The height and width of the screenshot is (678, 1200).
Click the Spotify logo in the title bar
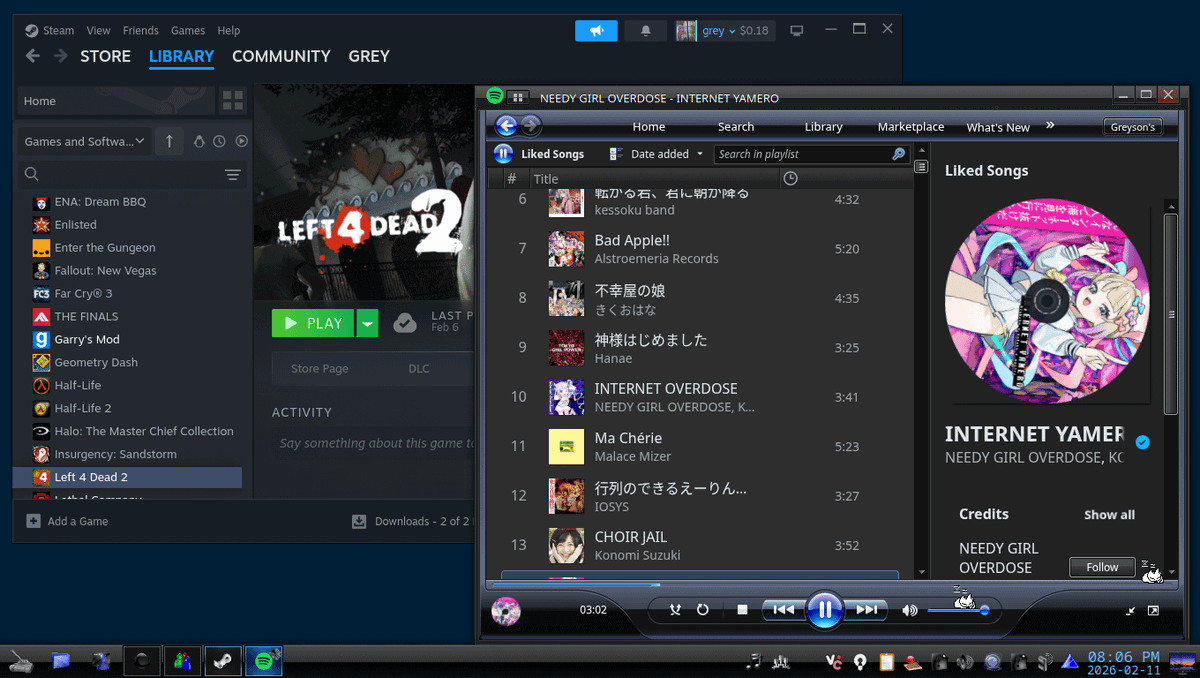495,96
